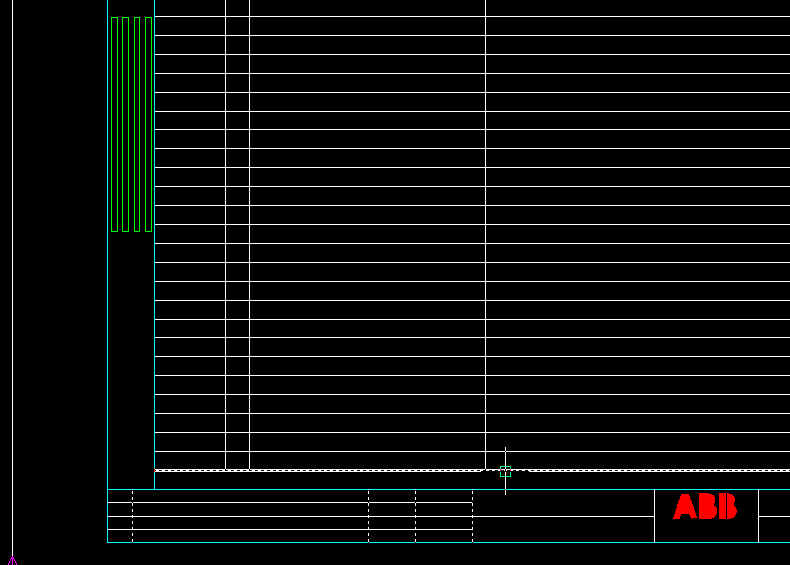Pick the dashed highlighted line below the table
This screenshot has width=790, height=565.
click(x=472, y=470)
